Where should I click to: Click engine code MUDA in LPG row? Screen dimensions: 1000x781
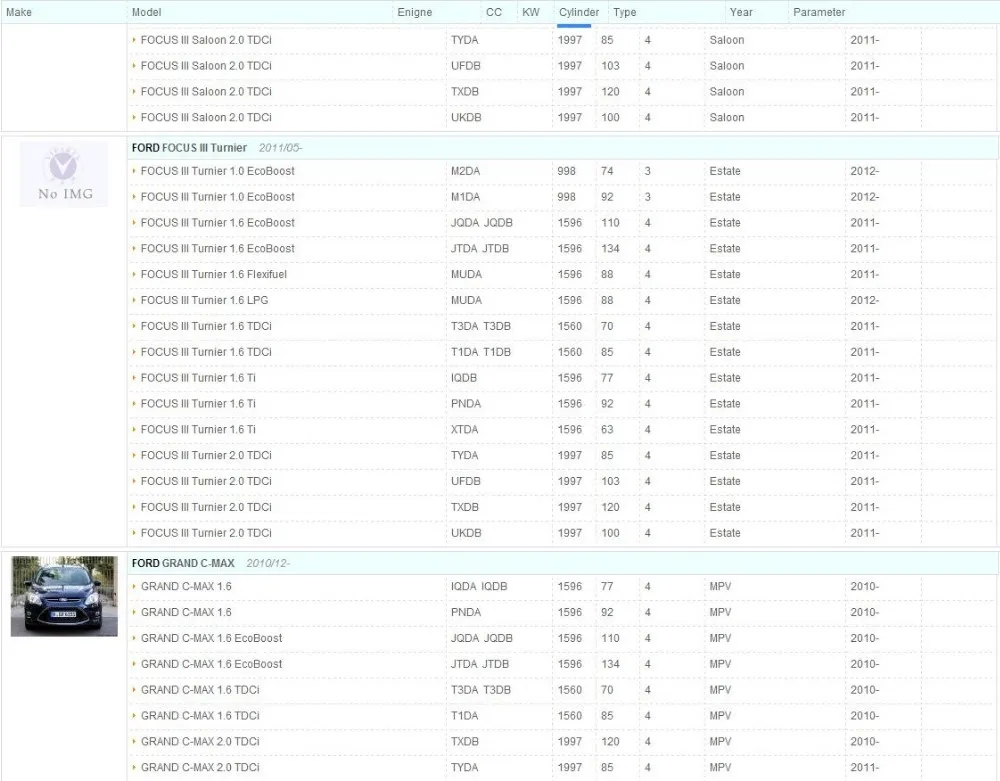[466, 300]
